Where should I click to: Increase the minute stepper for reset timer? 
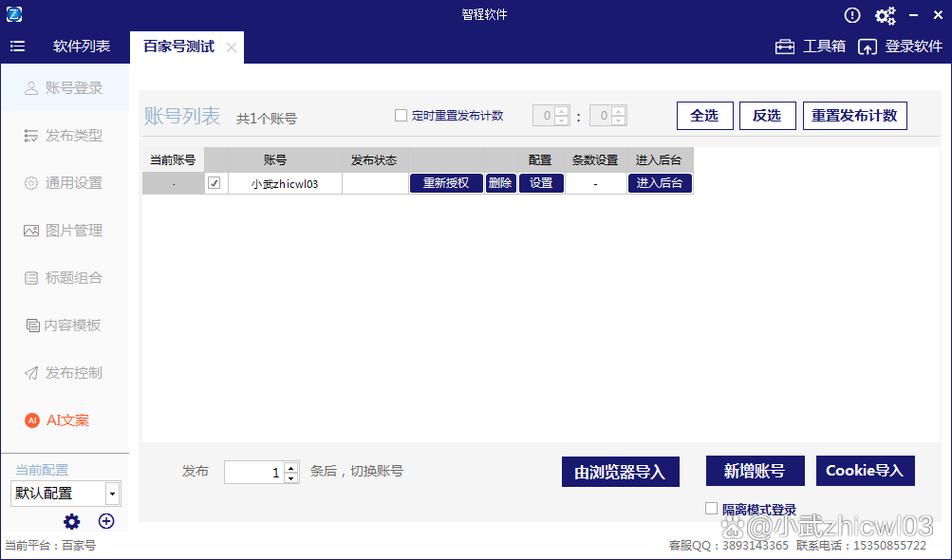619,111
